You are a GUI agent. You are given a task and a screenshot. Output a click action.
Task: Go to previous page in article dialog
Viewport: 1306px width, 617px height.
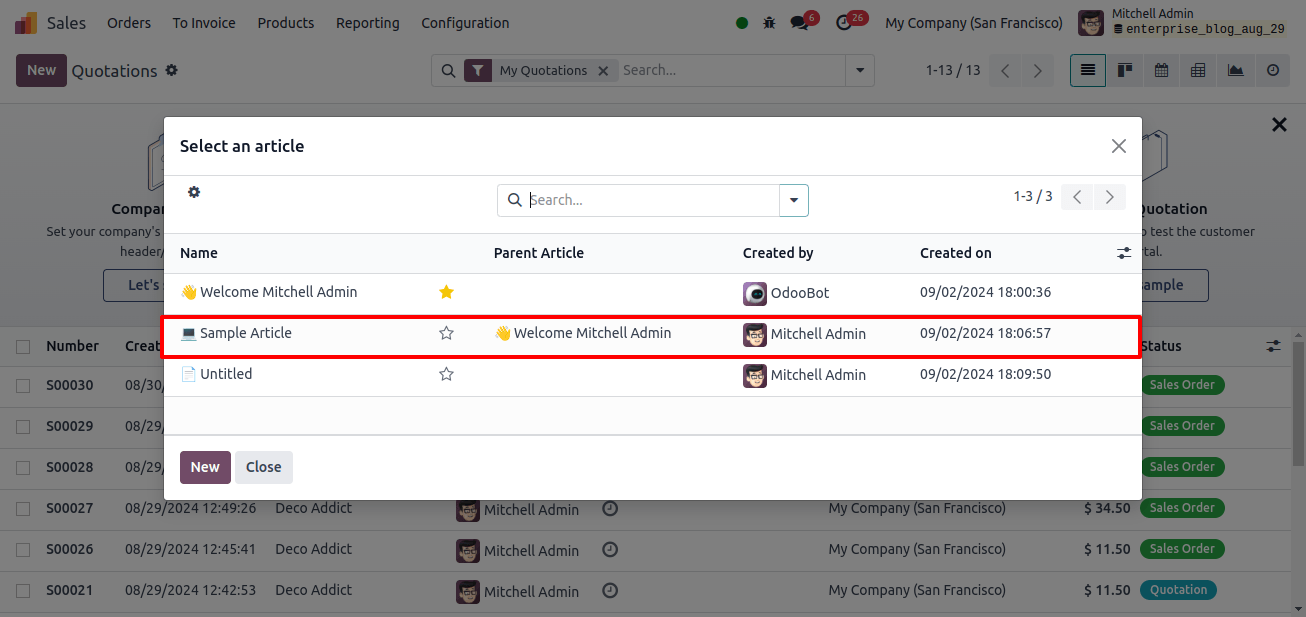(1077, 197)
